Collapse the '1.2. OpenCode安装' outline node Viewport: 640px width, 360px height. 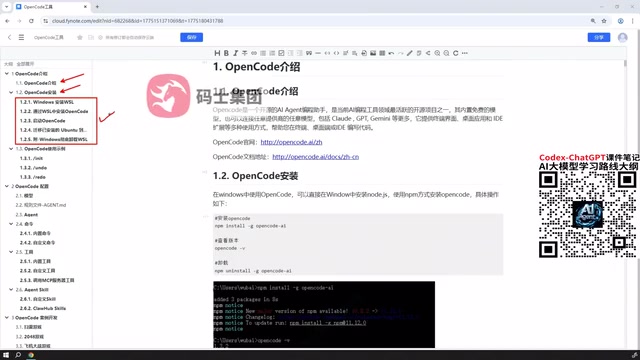(x=11, y=92)
